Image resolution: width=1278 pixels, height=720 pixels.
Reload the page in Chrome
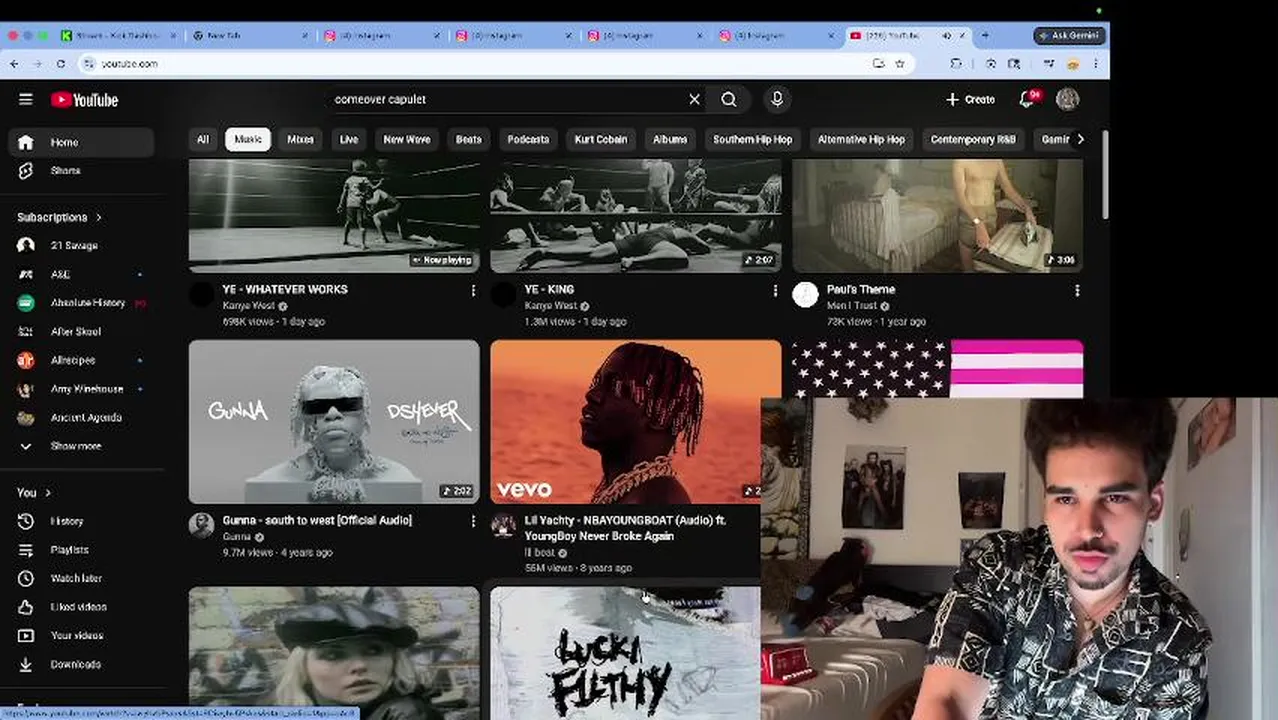click(x=61, y=63)
